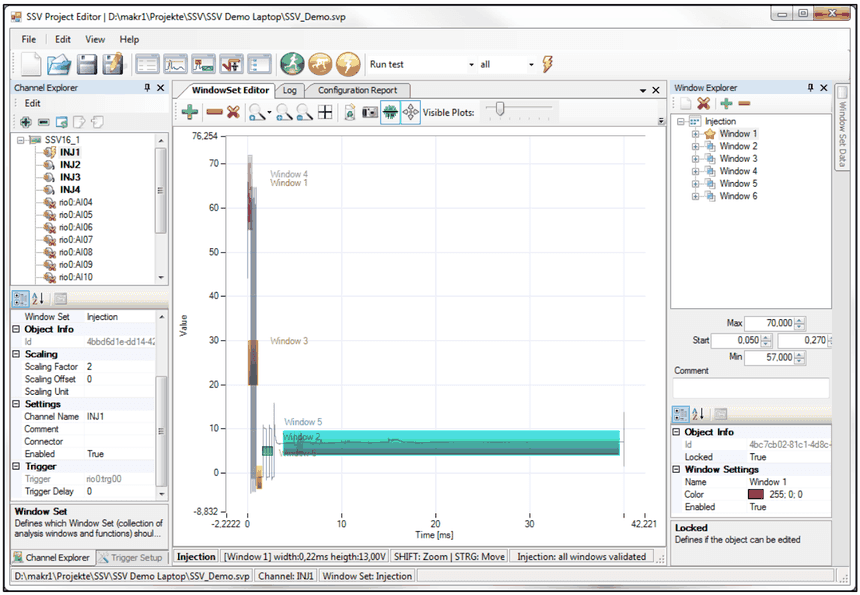Image resolution: width=860 pixels, height=595 pixels.
Task: Click into the Comment text field
Action: click(x=751, y=388)
